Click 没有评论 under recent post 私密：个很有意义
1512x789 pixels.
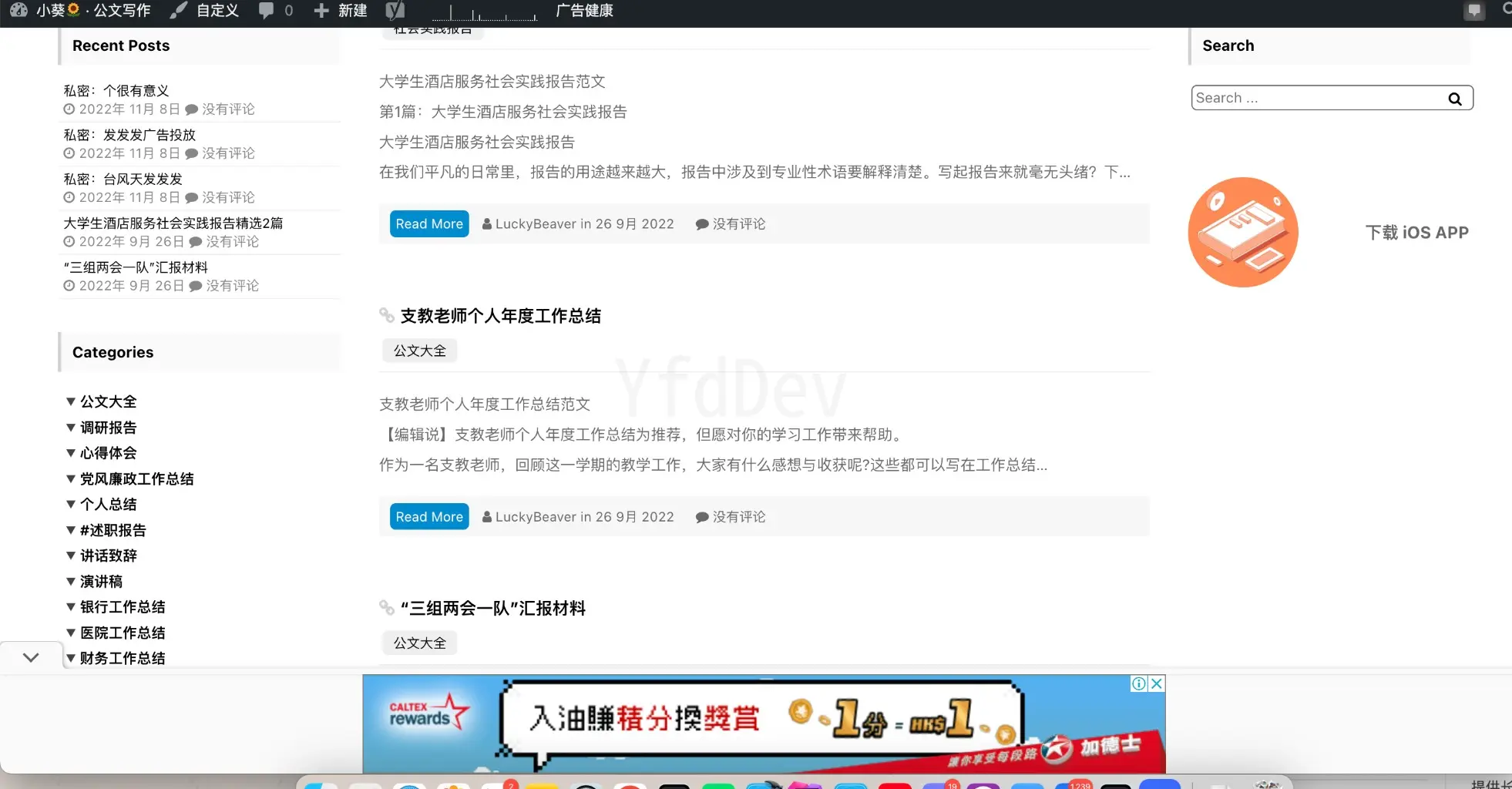(228, 109)
